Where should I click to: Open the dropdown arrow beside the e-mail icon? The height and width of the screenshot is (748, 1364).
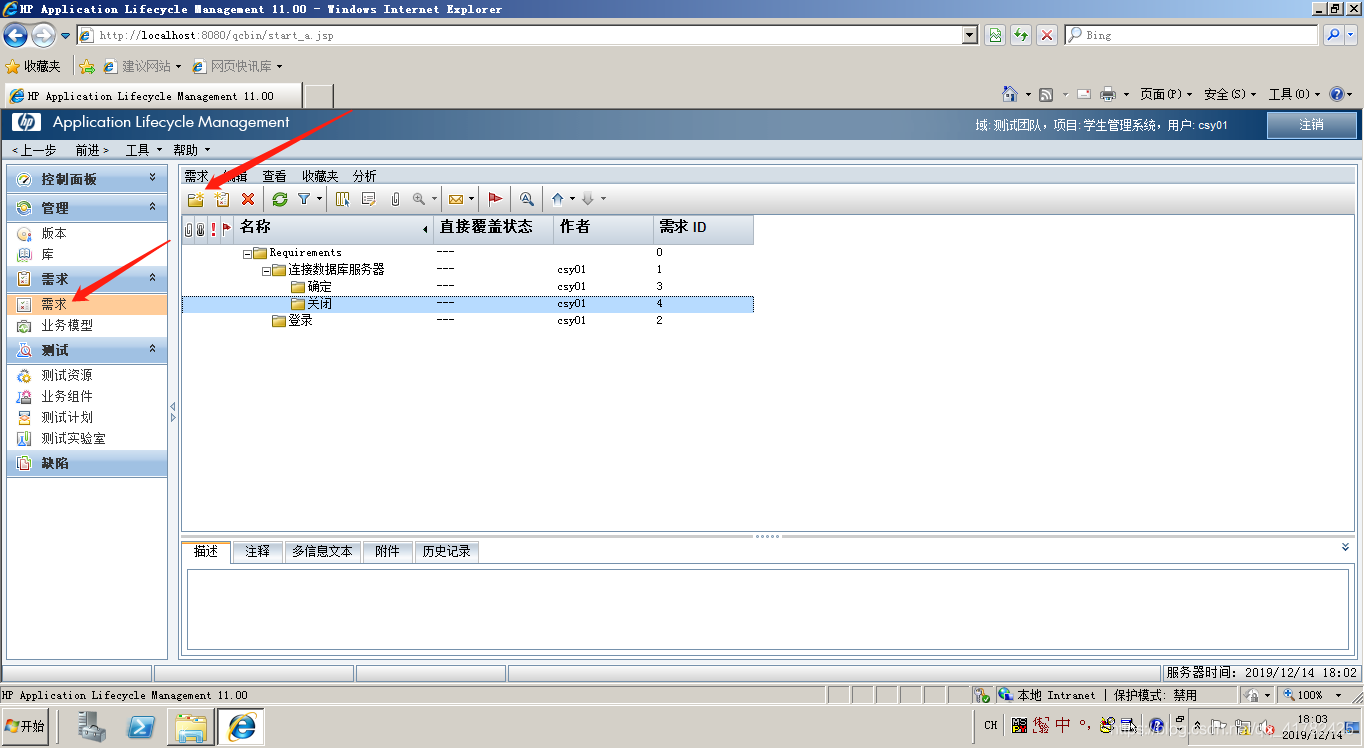(x=470, y=199)
